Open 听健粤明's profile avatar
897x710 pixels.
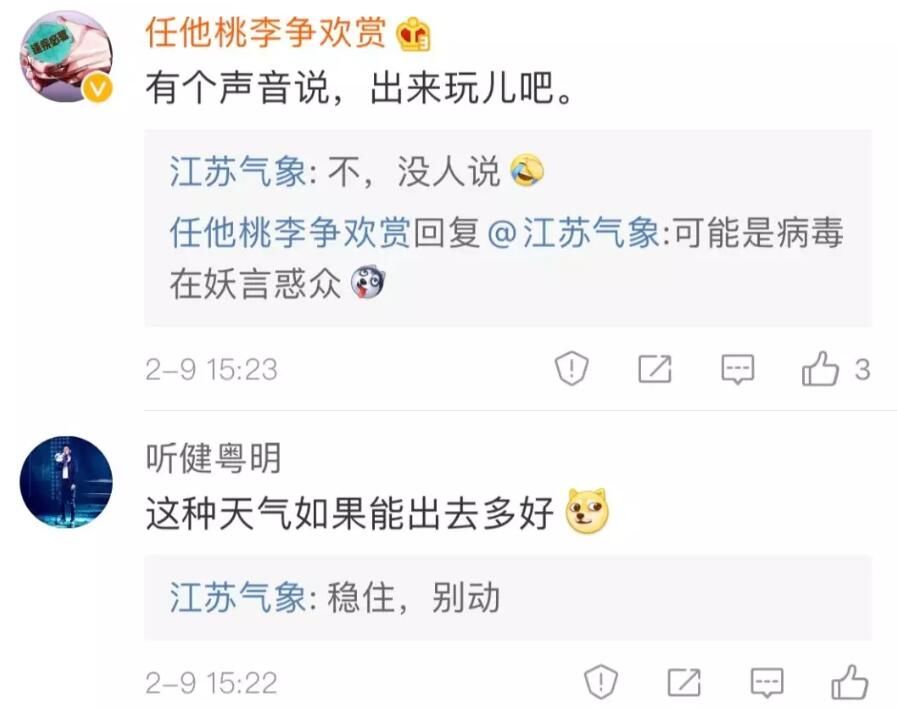pos(66,482)
